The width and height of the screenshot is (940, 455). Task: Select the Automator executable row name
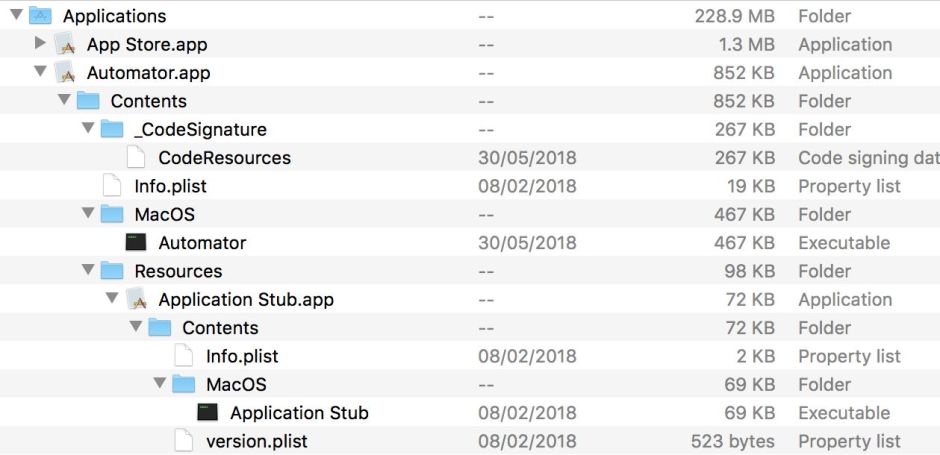pyautogui.click(x=202, y=243)
